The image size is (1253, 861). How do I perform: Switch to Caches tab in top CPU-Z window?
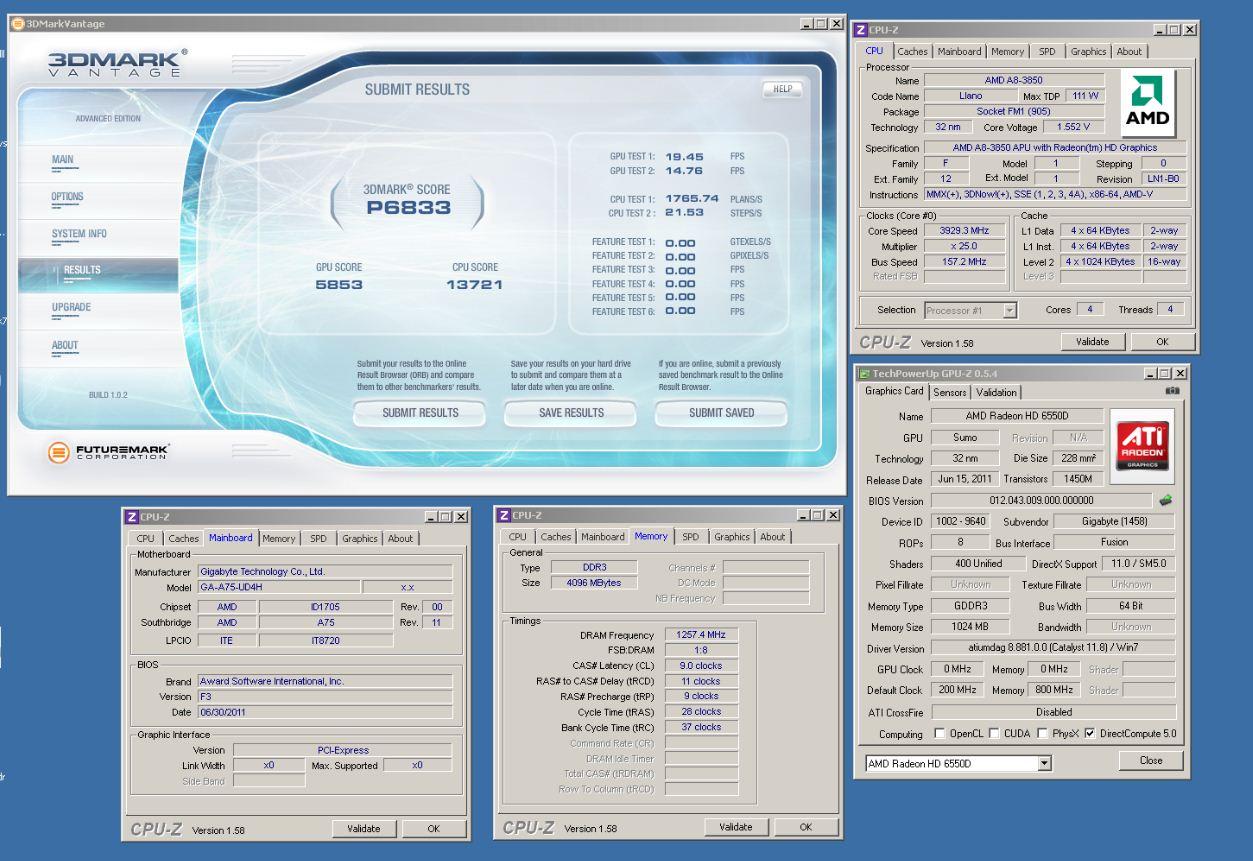click(912, 51)
